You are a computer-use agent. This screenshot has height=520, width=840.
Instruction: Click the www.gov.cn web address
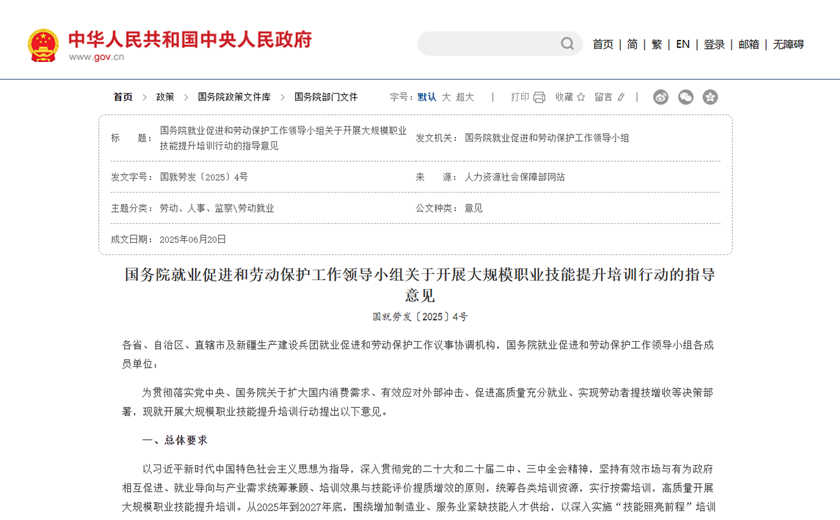point(96,57)
